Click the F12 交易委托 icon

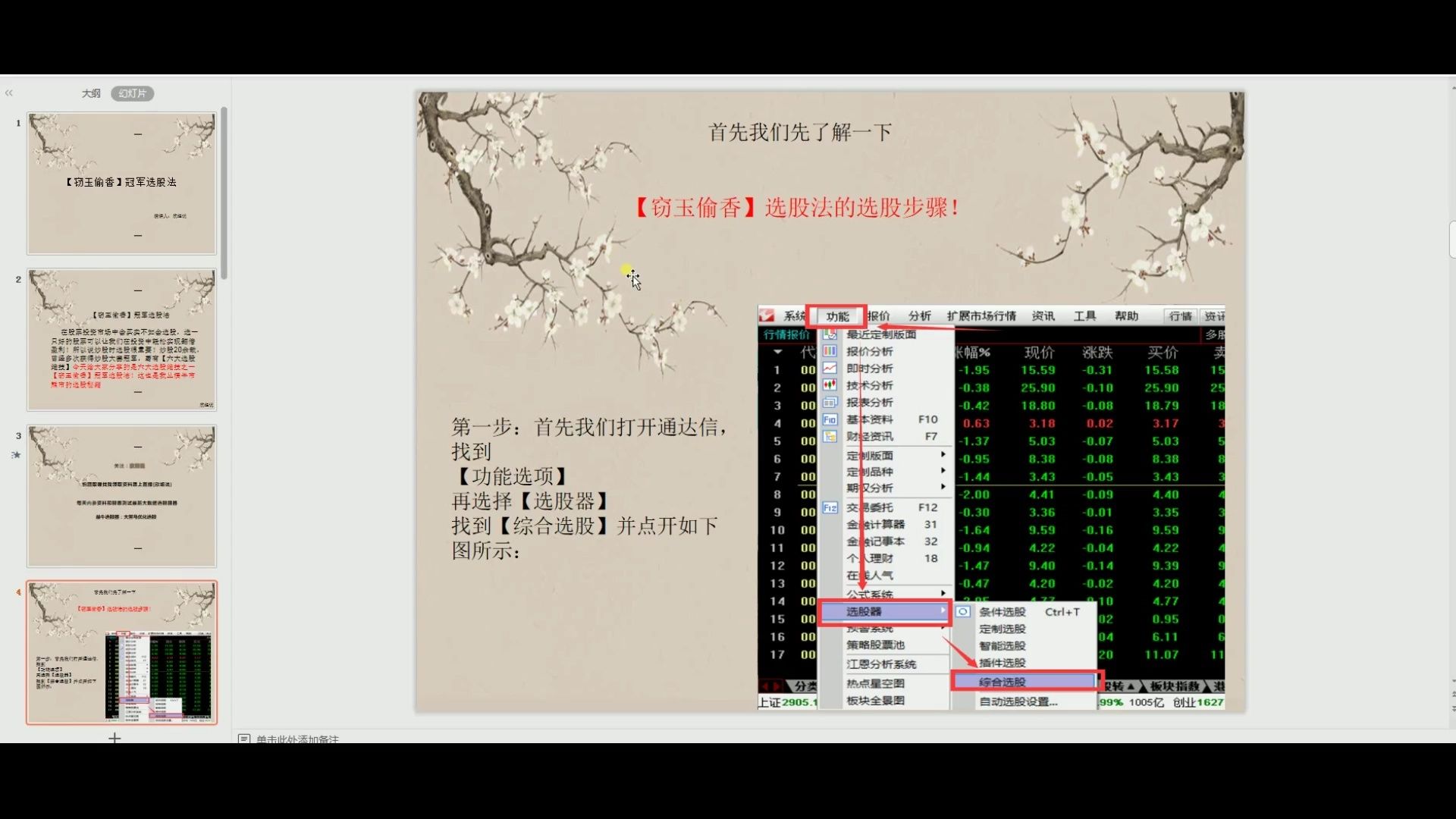click(830, 507)
